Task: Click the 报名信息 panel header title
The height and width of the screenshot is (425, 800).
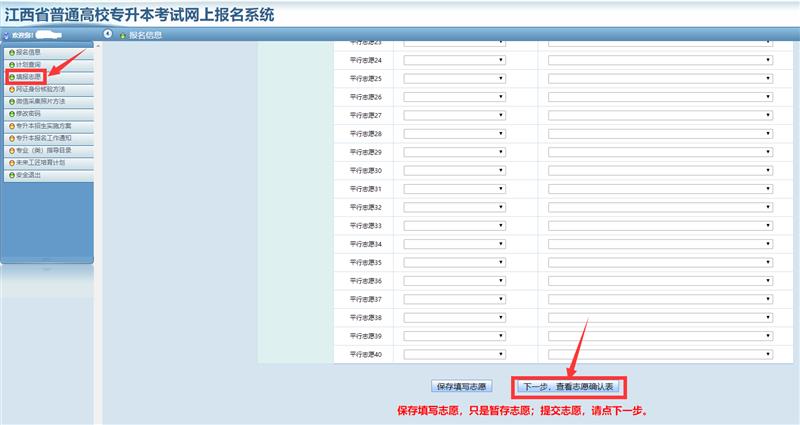Action: (x=145, y=35)
